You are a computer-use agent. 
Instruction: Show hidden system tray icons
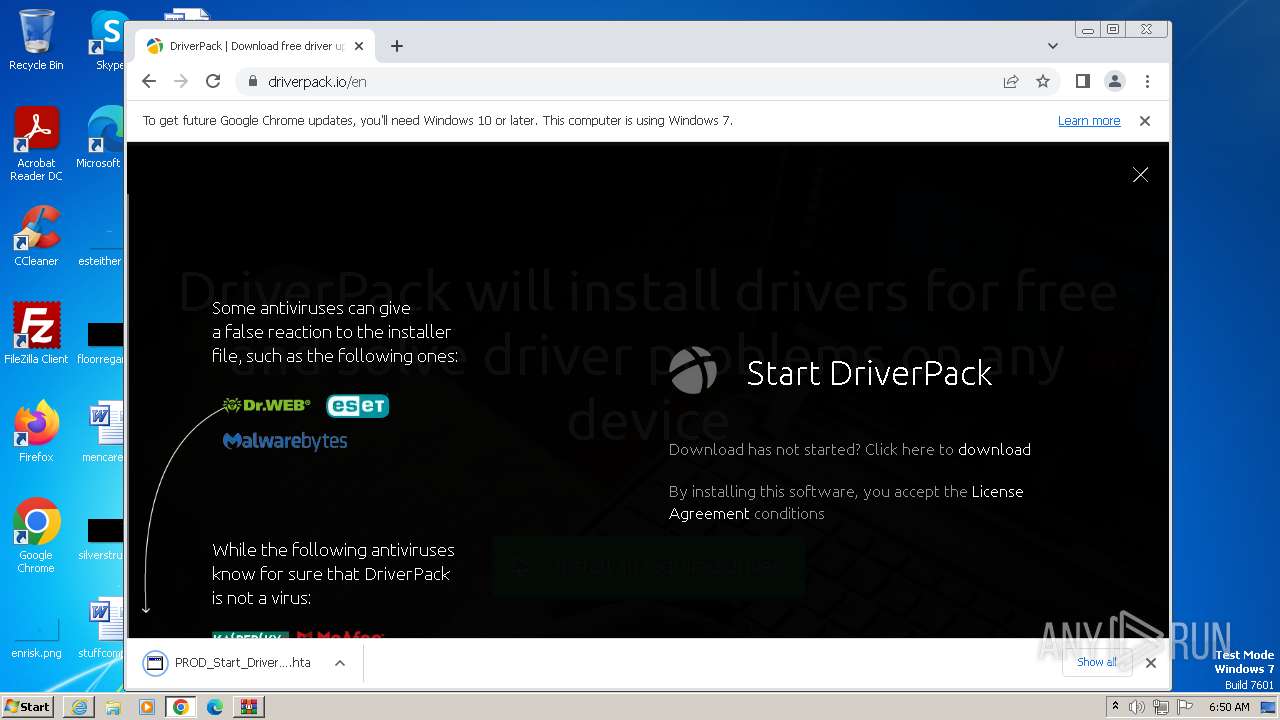coord(1116,706)
